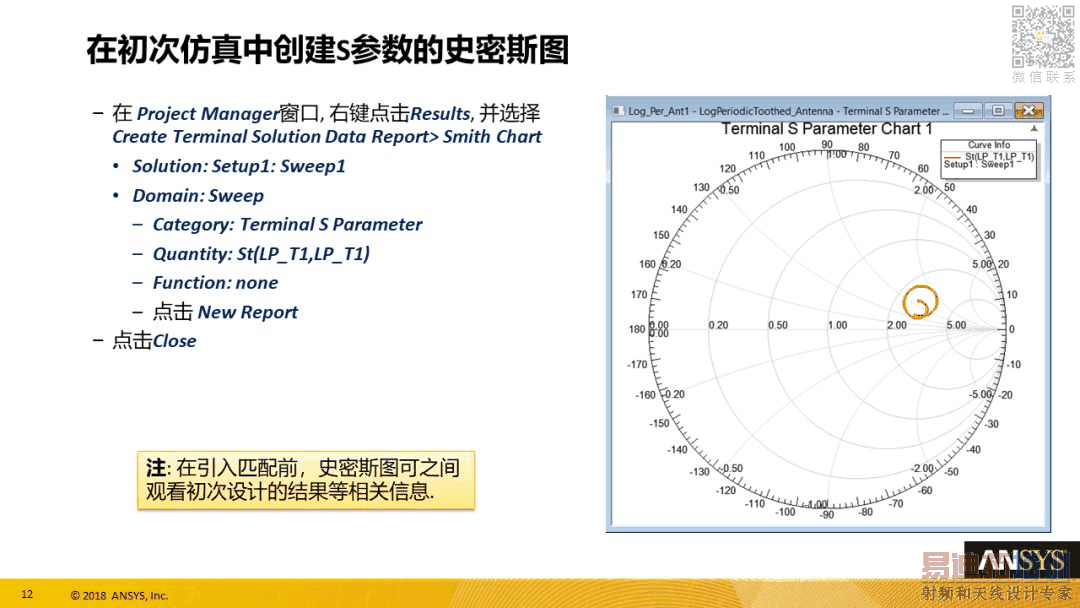Viewport: 1080px width, 608px height.
Task: Click the slide heading about creating the S-parameter Smith chart
Action: coord(327,50)
